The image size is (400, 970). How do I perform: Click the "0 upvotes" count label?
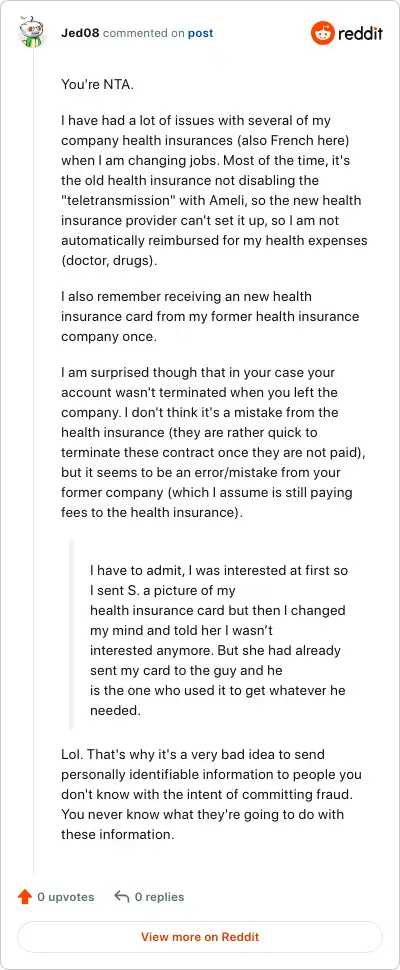[x=66, y=896]
